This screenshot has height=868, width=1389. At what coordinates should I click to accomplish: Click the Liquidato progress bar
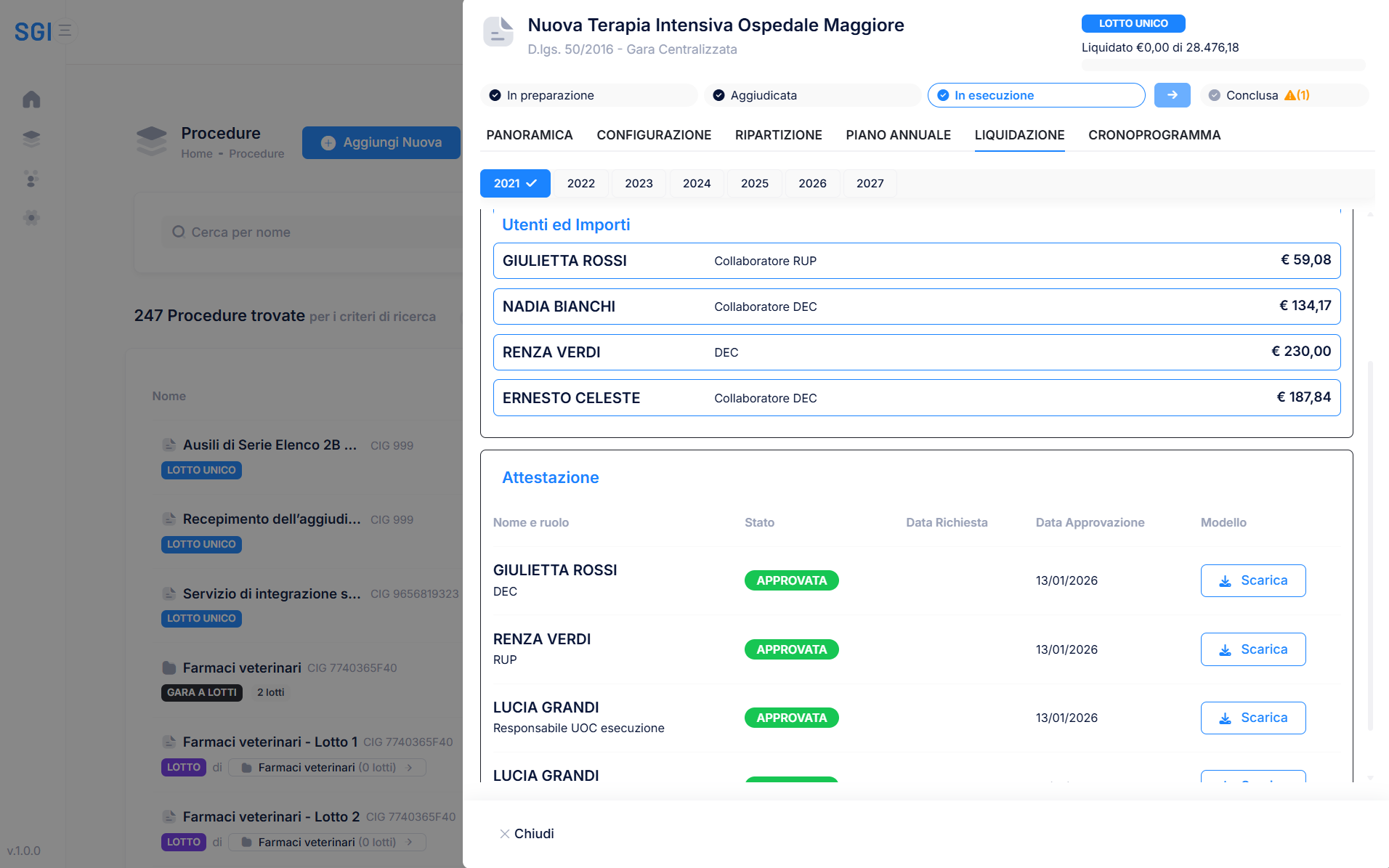point(1223,65)
